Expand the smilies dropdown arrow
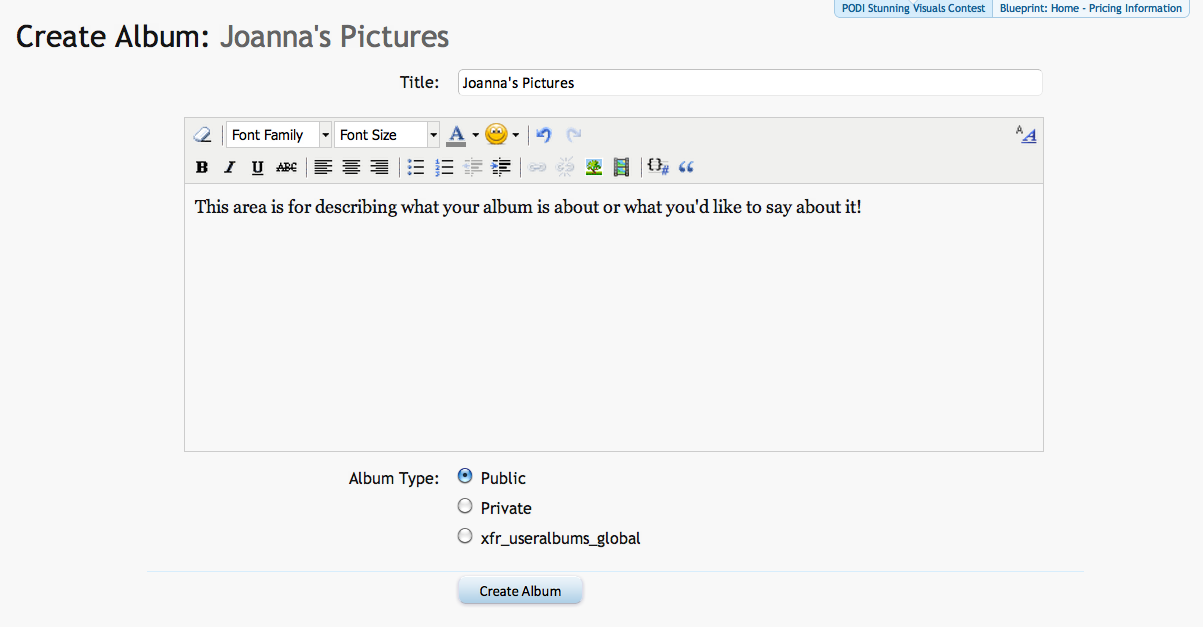The image size is (1203, 627). (x=516, y=135)
